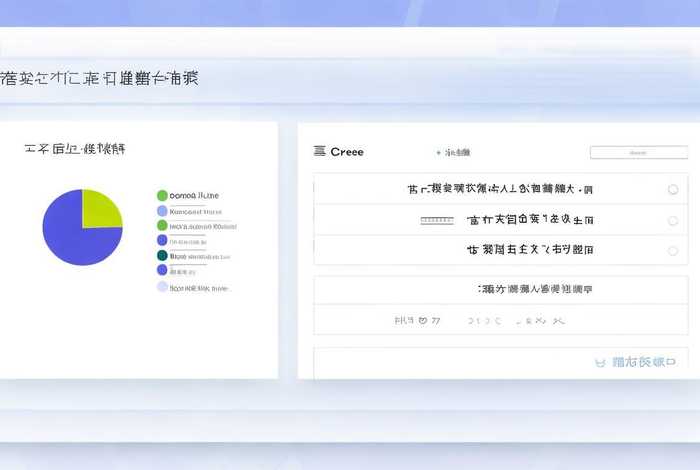Open the hamburger menu beside Creee
700x470 pixels.
click(320, 152)
